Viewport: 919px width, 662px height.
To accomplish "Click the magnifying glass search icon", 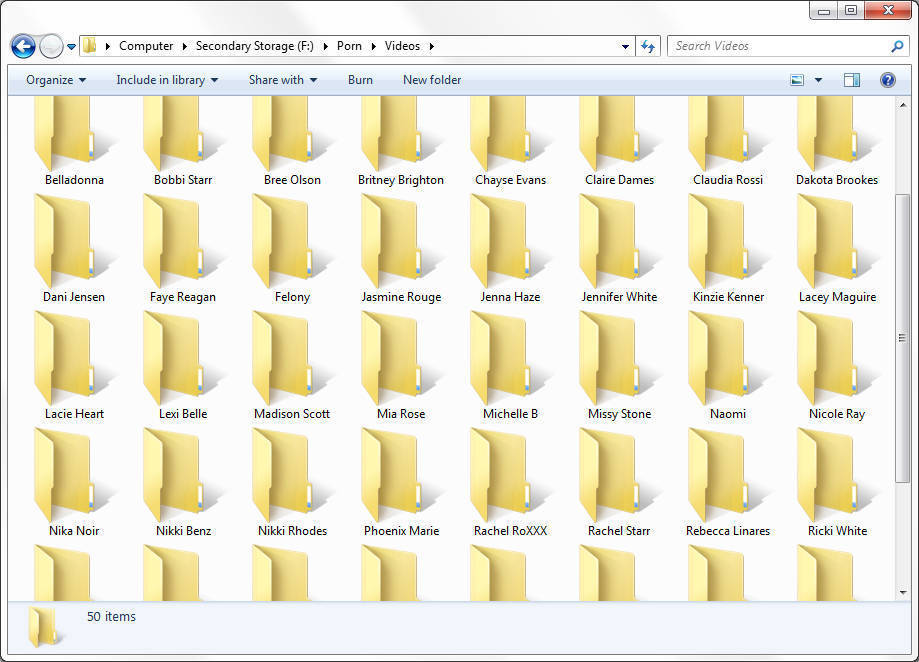I will point(897,46).
